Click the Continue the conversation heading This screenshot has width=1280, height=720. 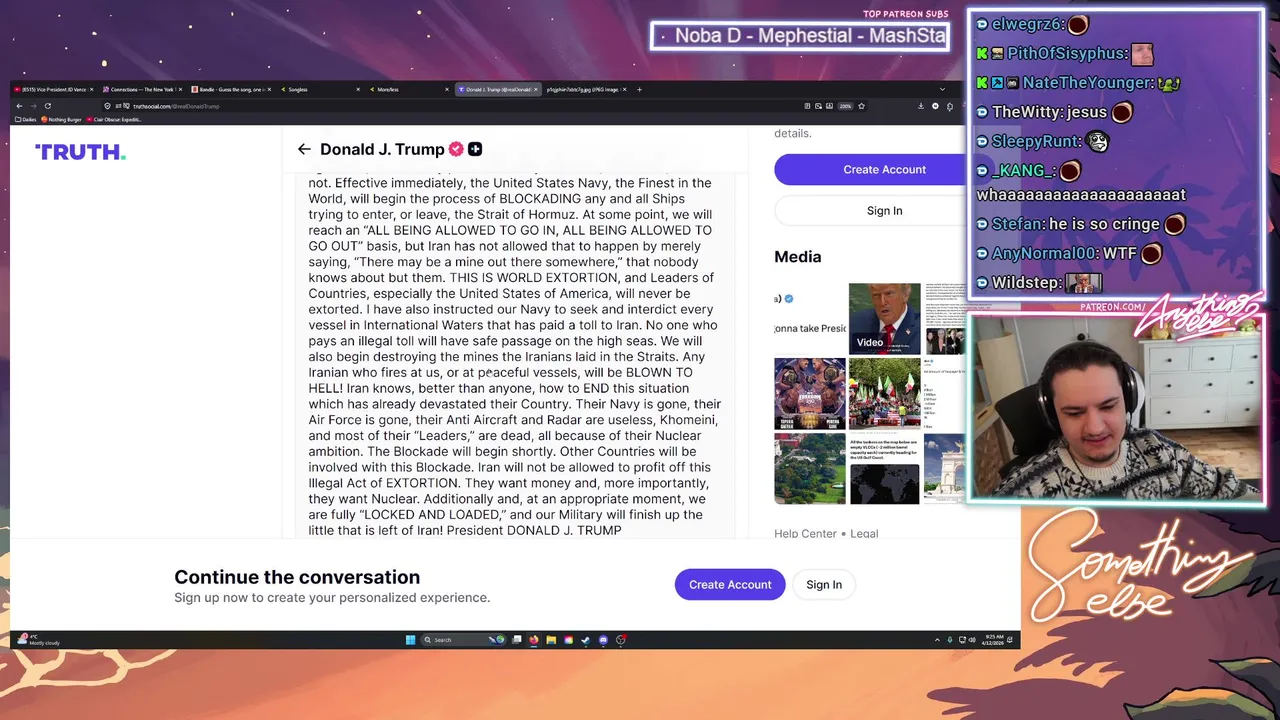coord(297,577)
